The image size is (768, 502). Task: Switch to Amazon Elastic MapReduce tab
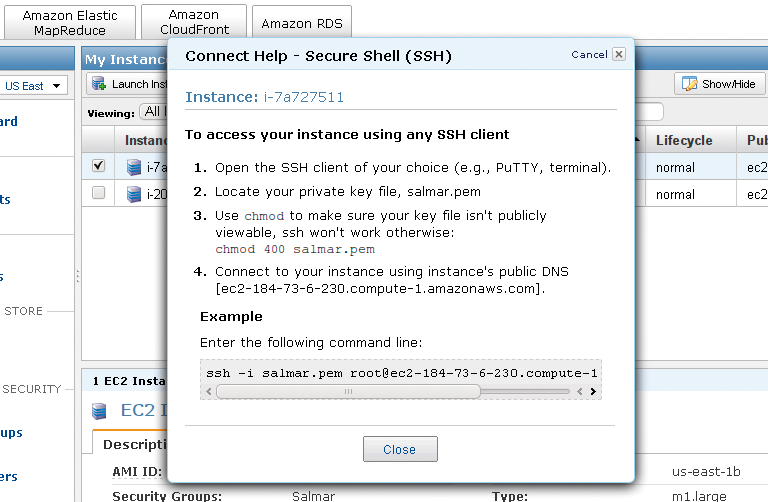coord(70,23)
